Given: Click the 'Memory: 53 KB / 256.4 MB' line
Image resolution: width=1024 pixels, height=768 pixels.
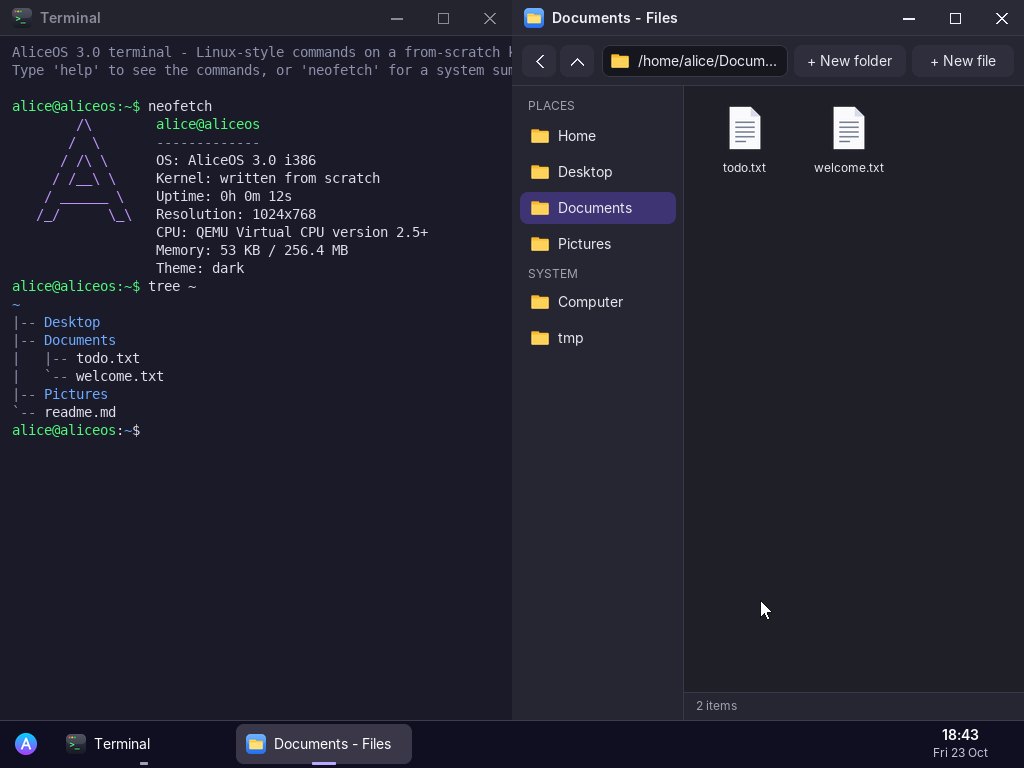Looking at the screenshot, I should point(252,250).
